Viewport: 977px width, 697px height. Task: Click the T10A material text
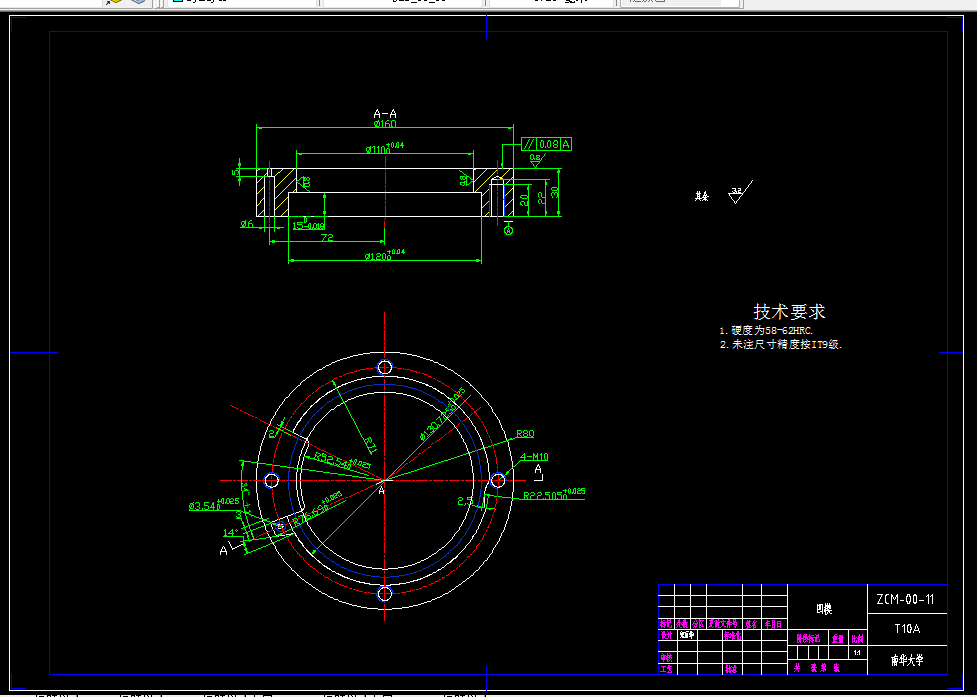907,628
